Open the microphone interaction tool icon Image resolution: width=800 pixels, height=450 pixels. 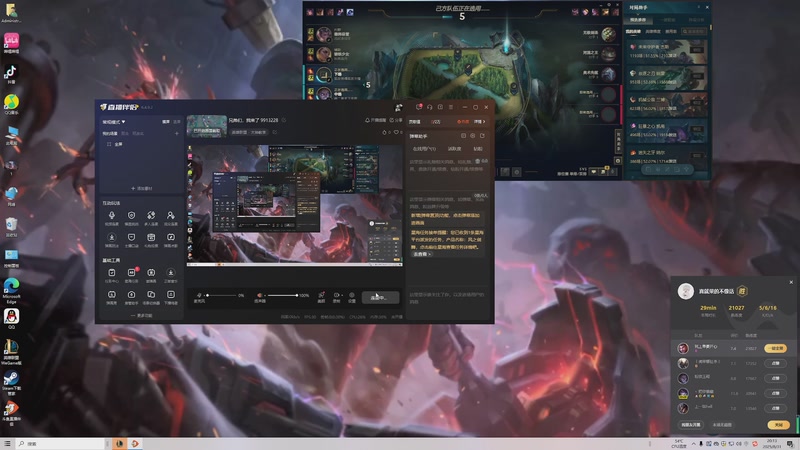tap(112, 216)
